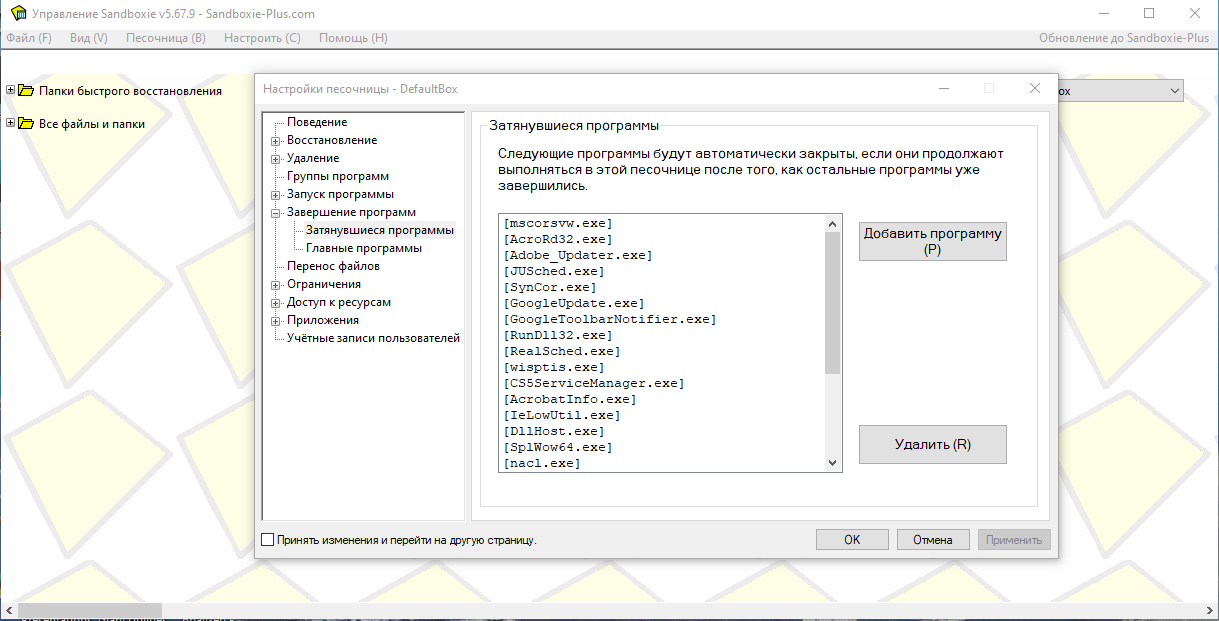The width and height of the screenshot is (1219, 621).
Task: Expand Все файлы и папки tree node
Action: tap(10, 124)
